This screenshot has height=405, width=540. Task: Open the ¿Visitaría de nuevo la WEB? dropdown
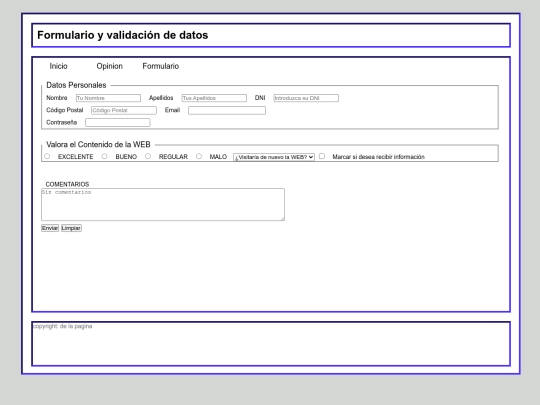tap(274, 157)
